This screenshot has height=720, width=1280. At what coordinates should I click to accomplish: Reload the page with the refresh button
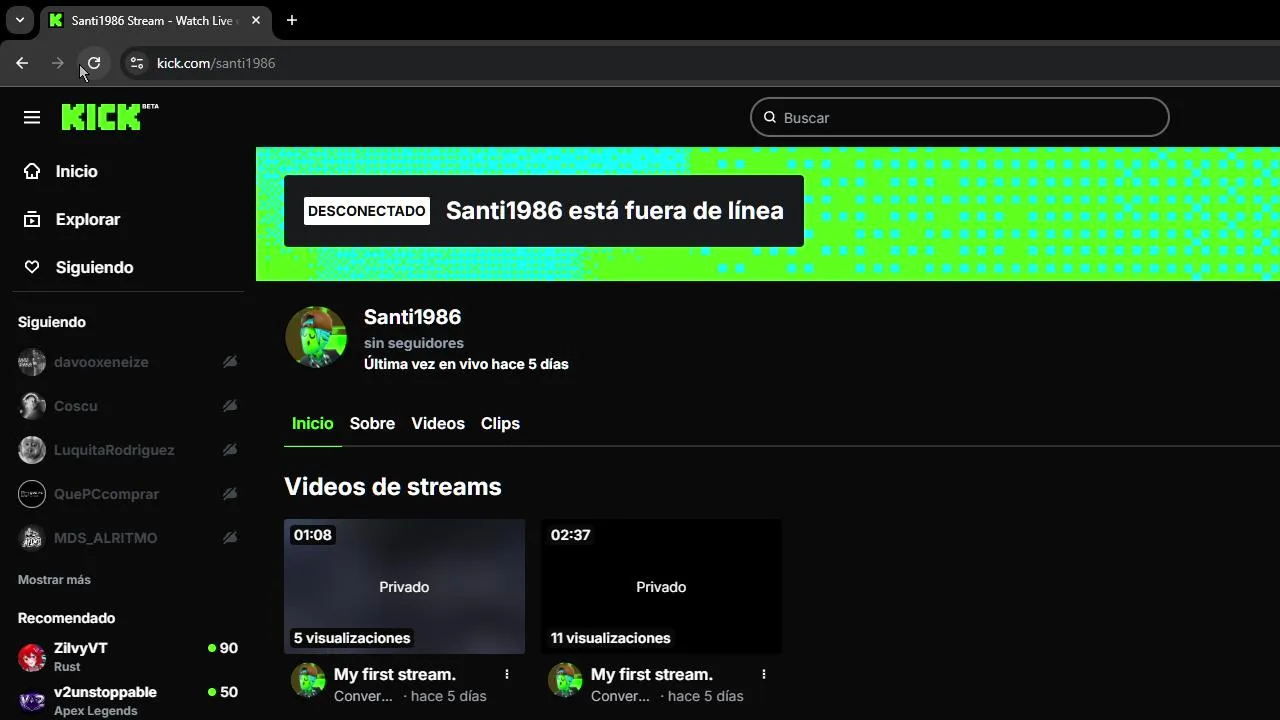[94, 63]
